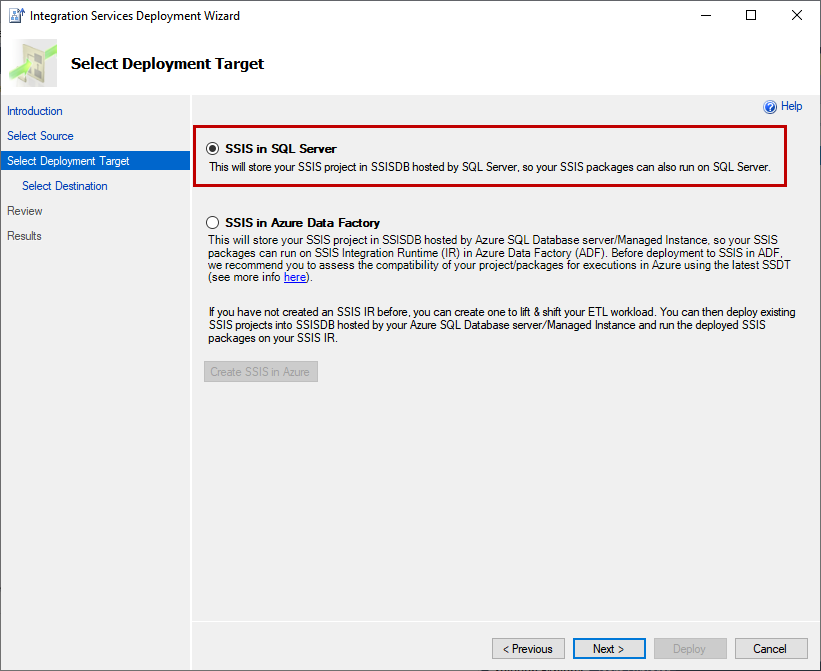The image size is (821, 671).
Task: Click the disabled Deploy button
Action: pos(690,648)
